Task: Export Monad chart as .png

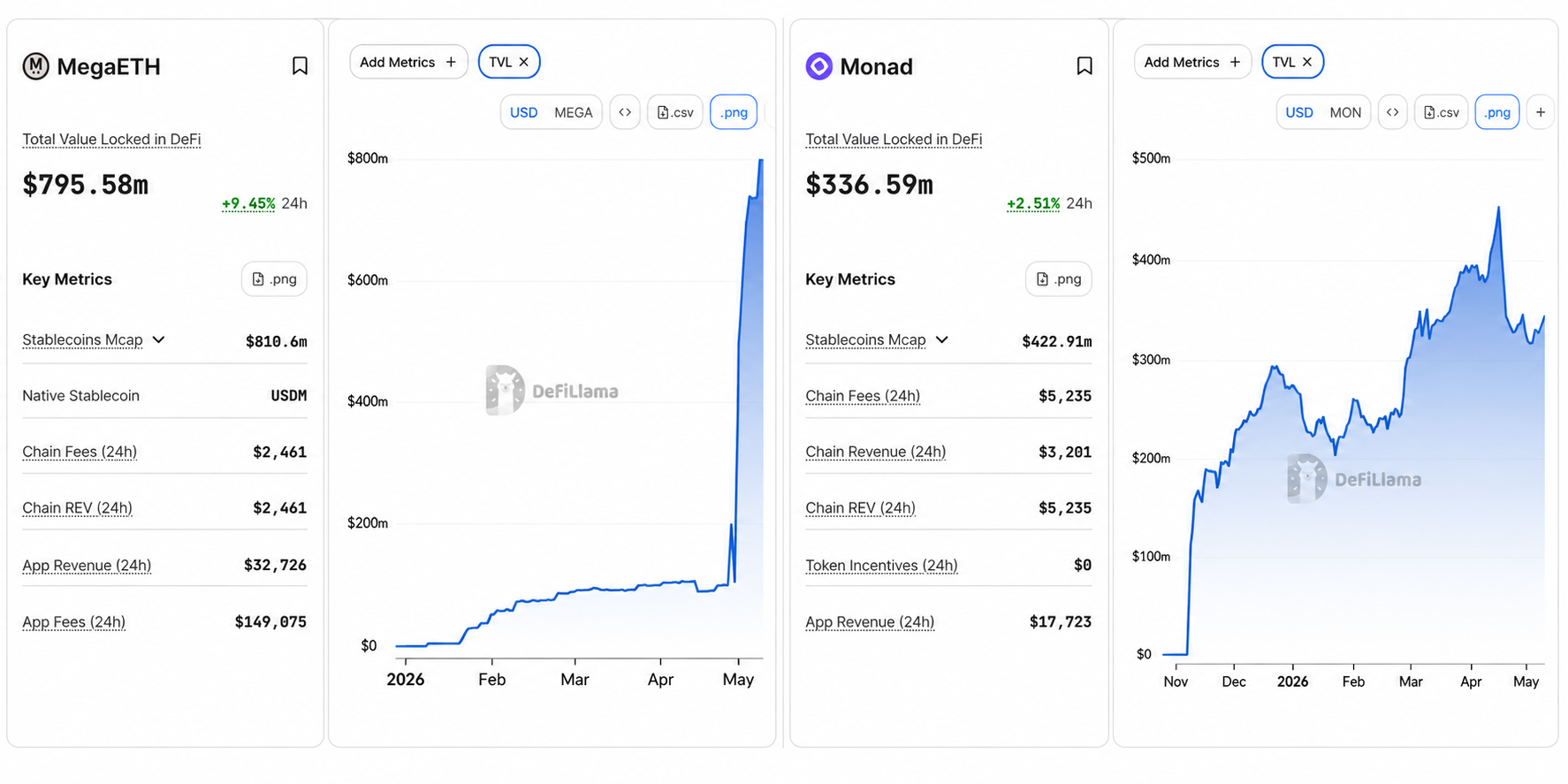Action: pyautogui.click(x=1497, y=112)
